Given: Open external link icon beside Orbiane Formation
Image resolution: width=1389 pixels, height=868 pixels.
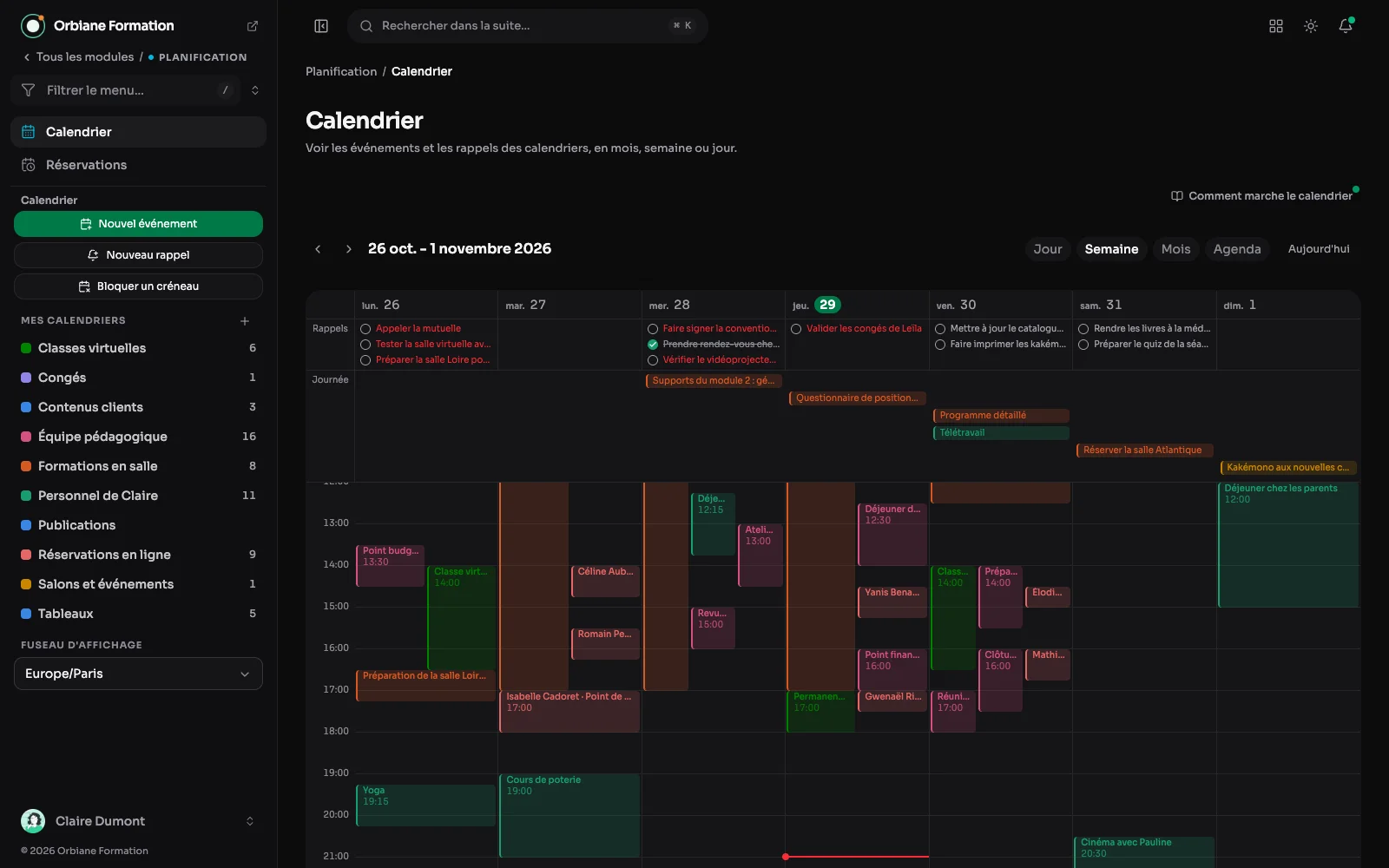Looking at the screenshot, I should 253,26.
